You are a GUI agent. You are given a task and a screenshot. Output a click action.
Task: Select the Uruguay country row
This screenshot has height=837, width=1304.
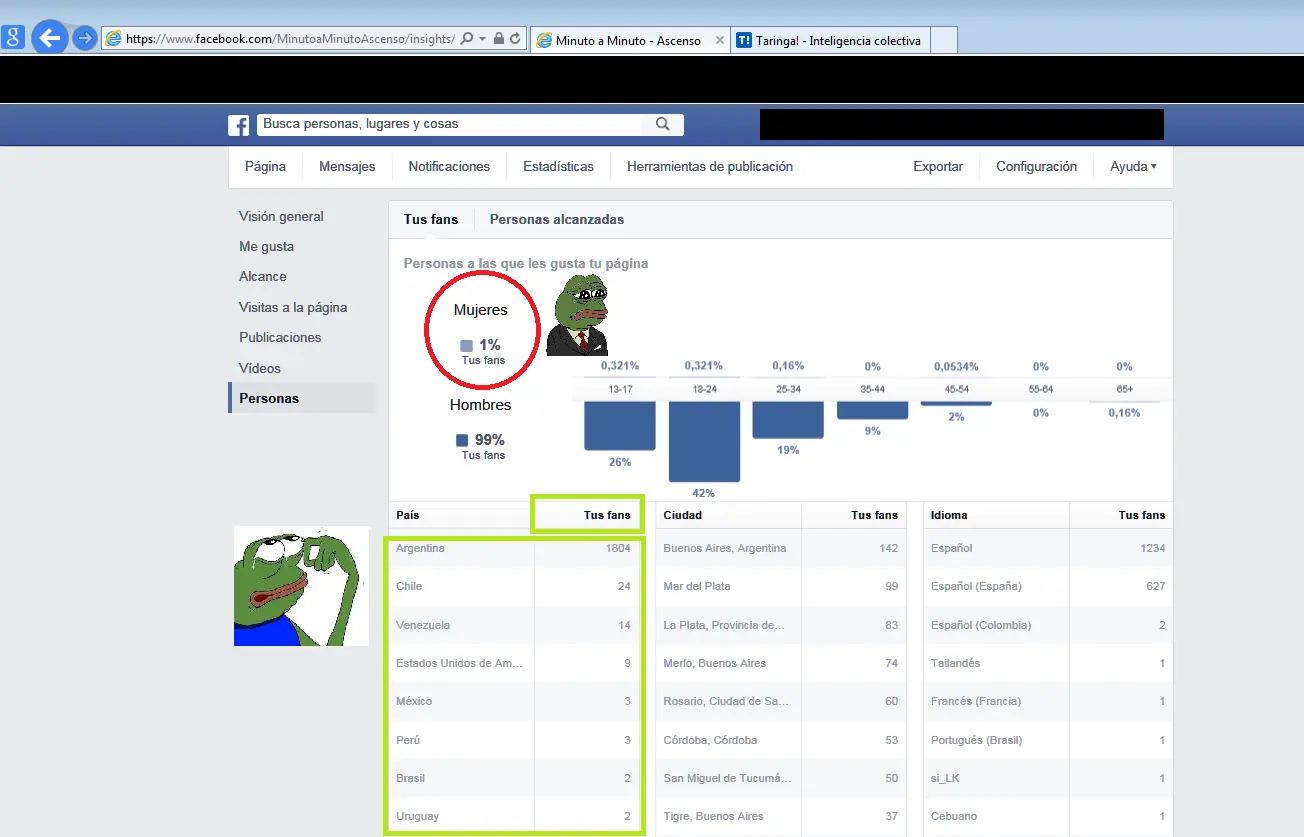point(515,816)
